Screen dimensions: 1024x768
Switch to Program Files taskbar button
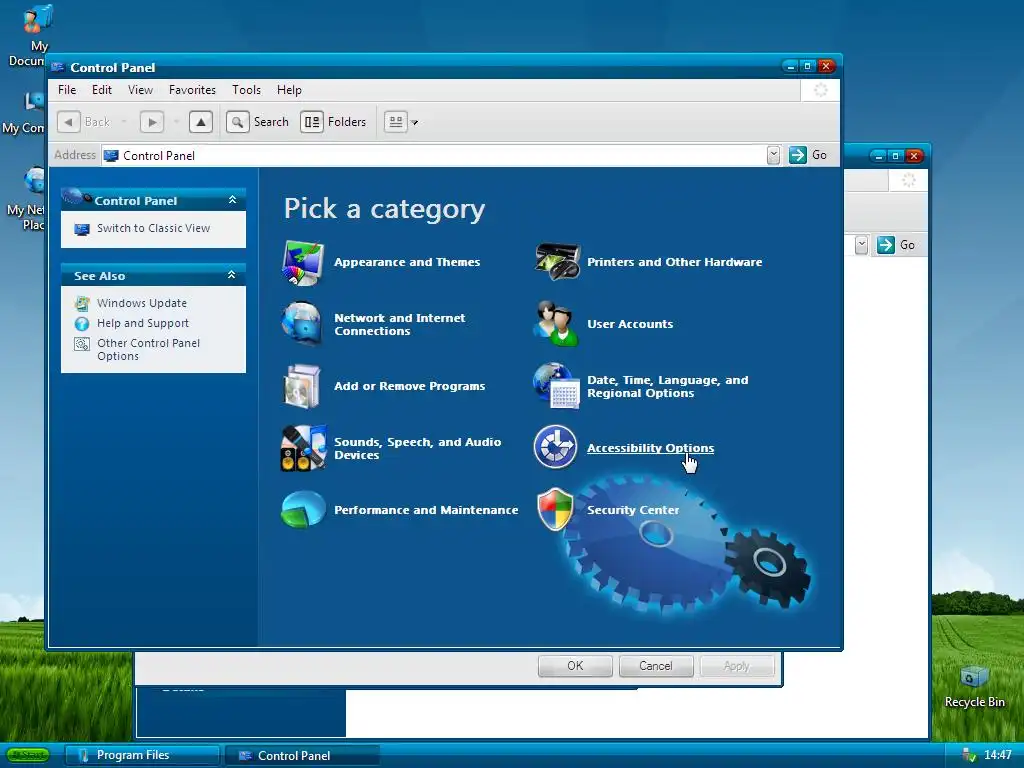pos(142,755)
